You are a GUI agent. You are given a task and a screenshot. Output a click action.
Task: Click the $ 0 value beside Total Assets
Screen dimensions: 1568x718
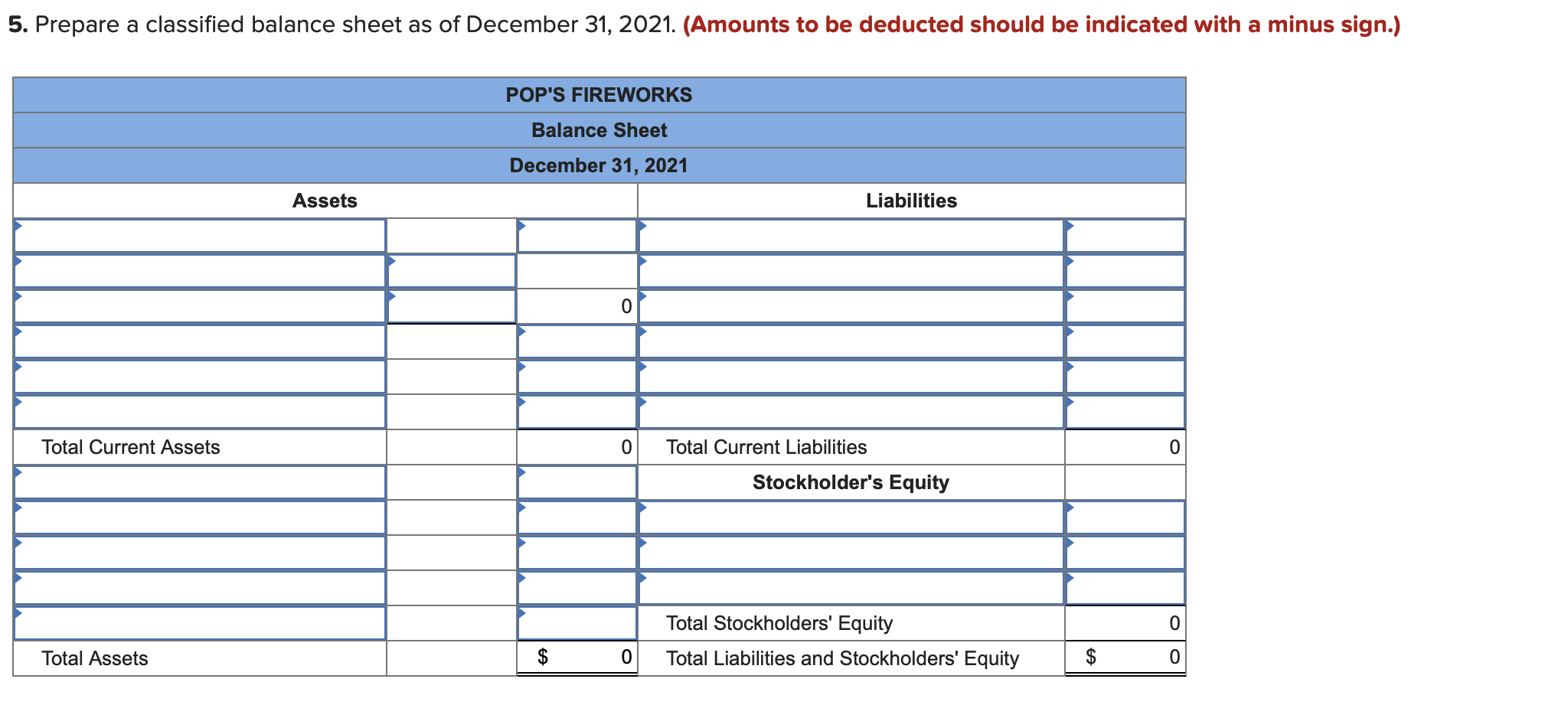tap(577, 658)
